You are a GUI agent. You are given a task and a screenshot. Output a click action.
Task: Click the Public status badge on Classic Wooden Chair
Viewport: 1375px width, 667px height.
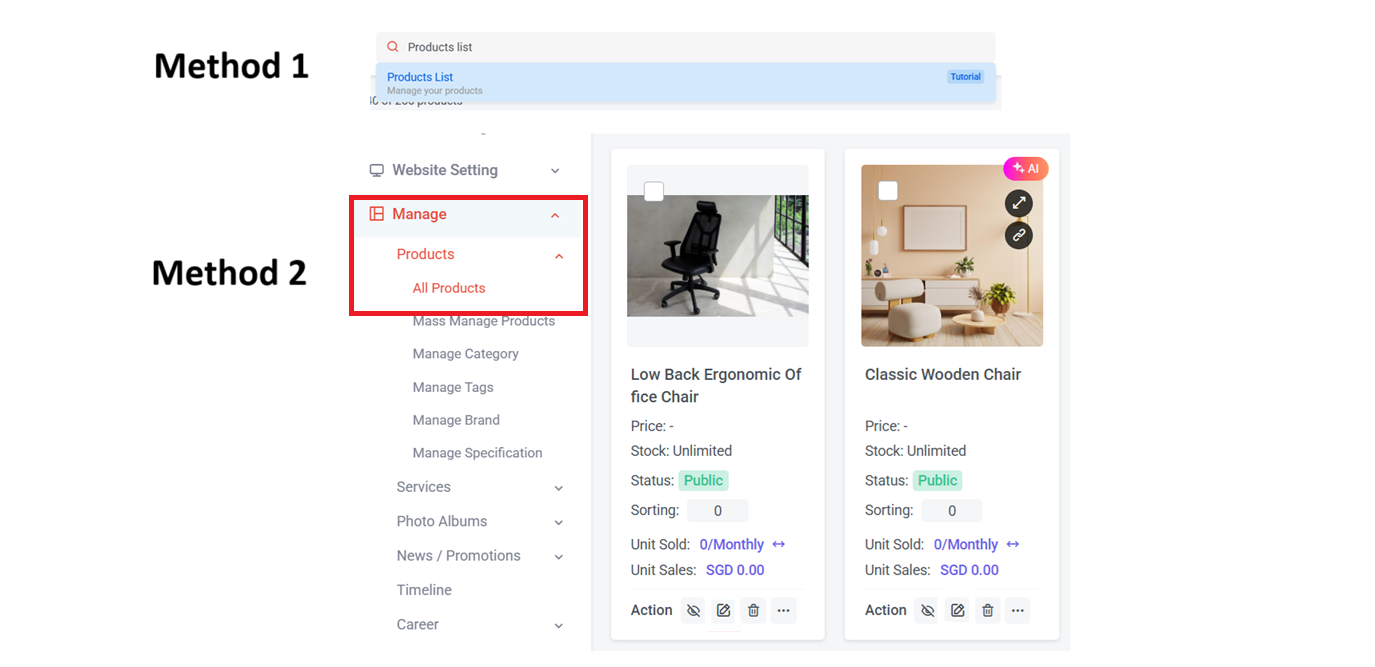937,480
